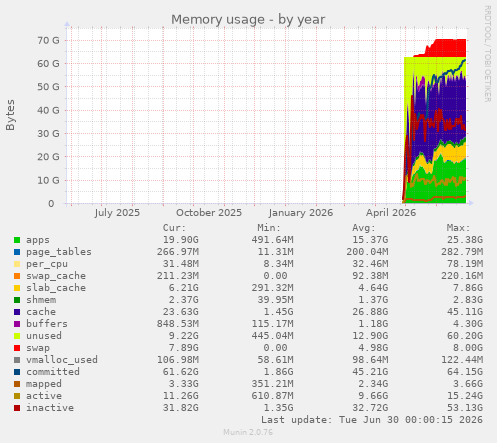Click the 'apps' legend label

coord(38,240)
